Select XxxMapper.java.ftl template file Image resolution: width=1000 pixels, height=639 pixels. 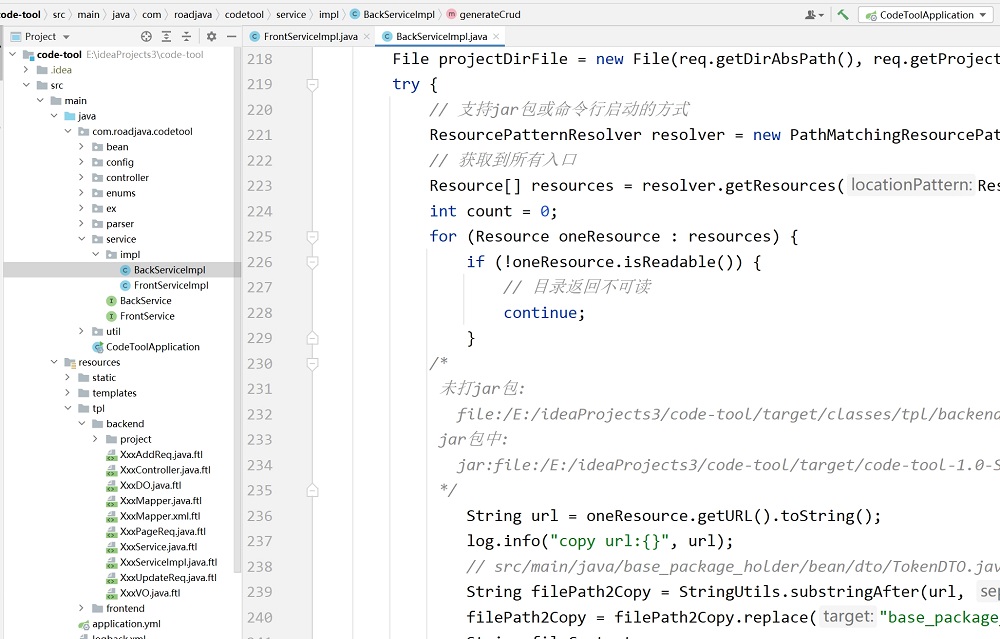[160, 501]
